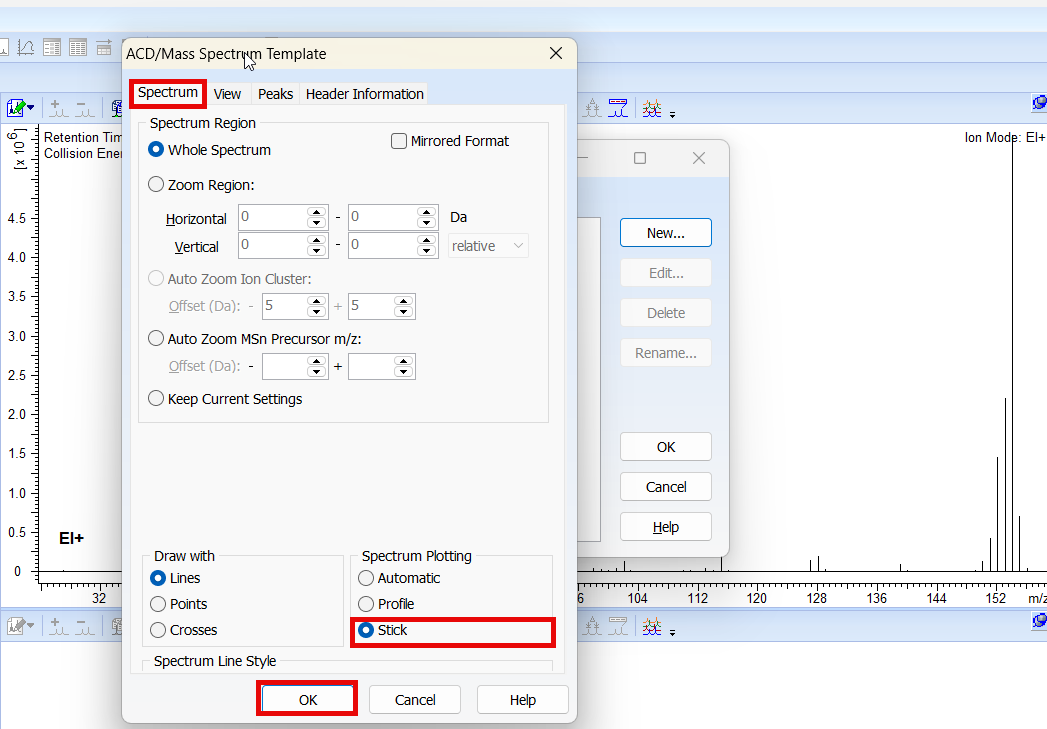Open the Peaks tab
Image resolution: width=1047 pixels, height=729 pixels.
pos(275,94)
